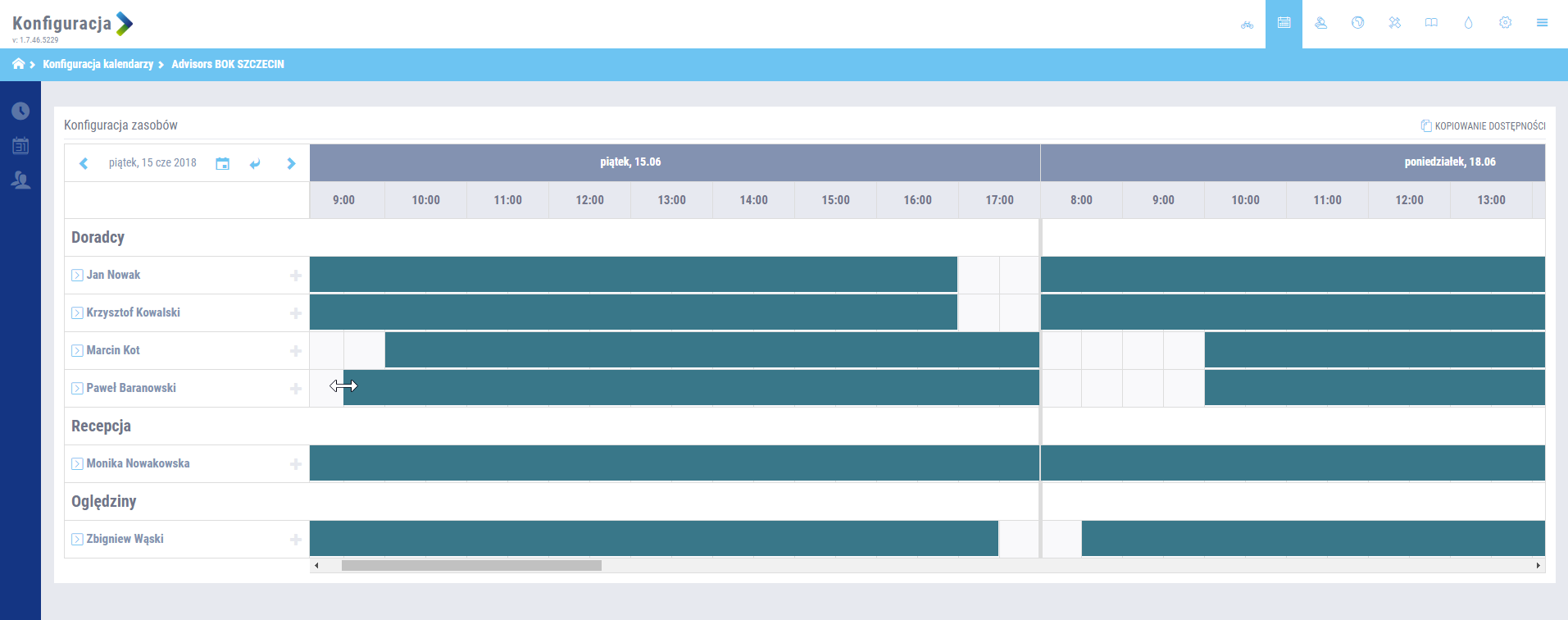Return to today with the return arrow
This screenshot has height=620, width=1568.
pos(255,163)
